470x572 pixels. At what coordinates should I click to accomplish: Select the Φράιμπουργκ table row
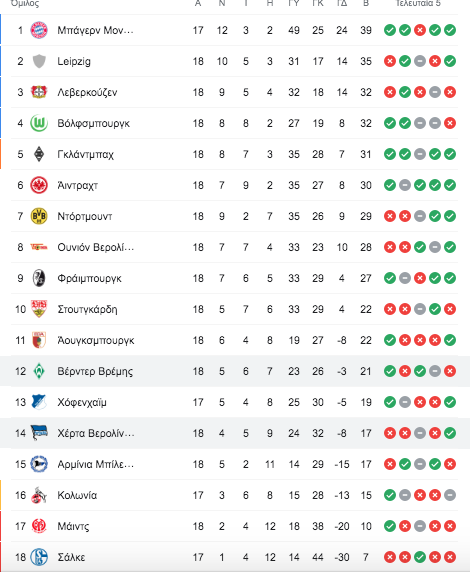(235, 278)
